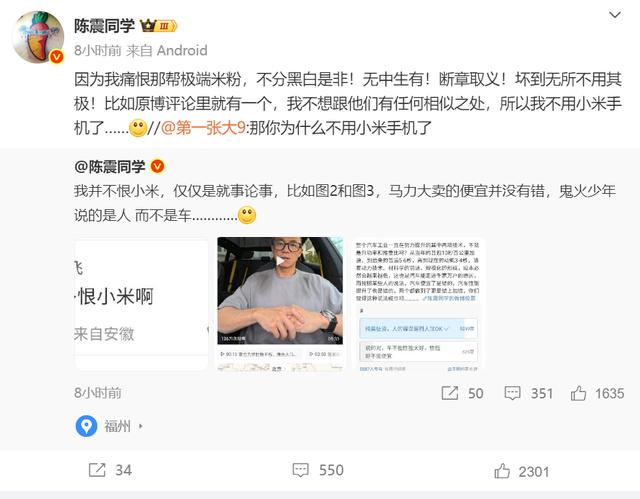Screen dimensions: 640x499
Task: Repost this post with 34 shares
Action: coord(110,470)
